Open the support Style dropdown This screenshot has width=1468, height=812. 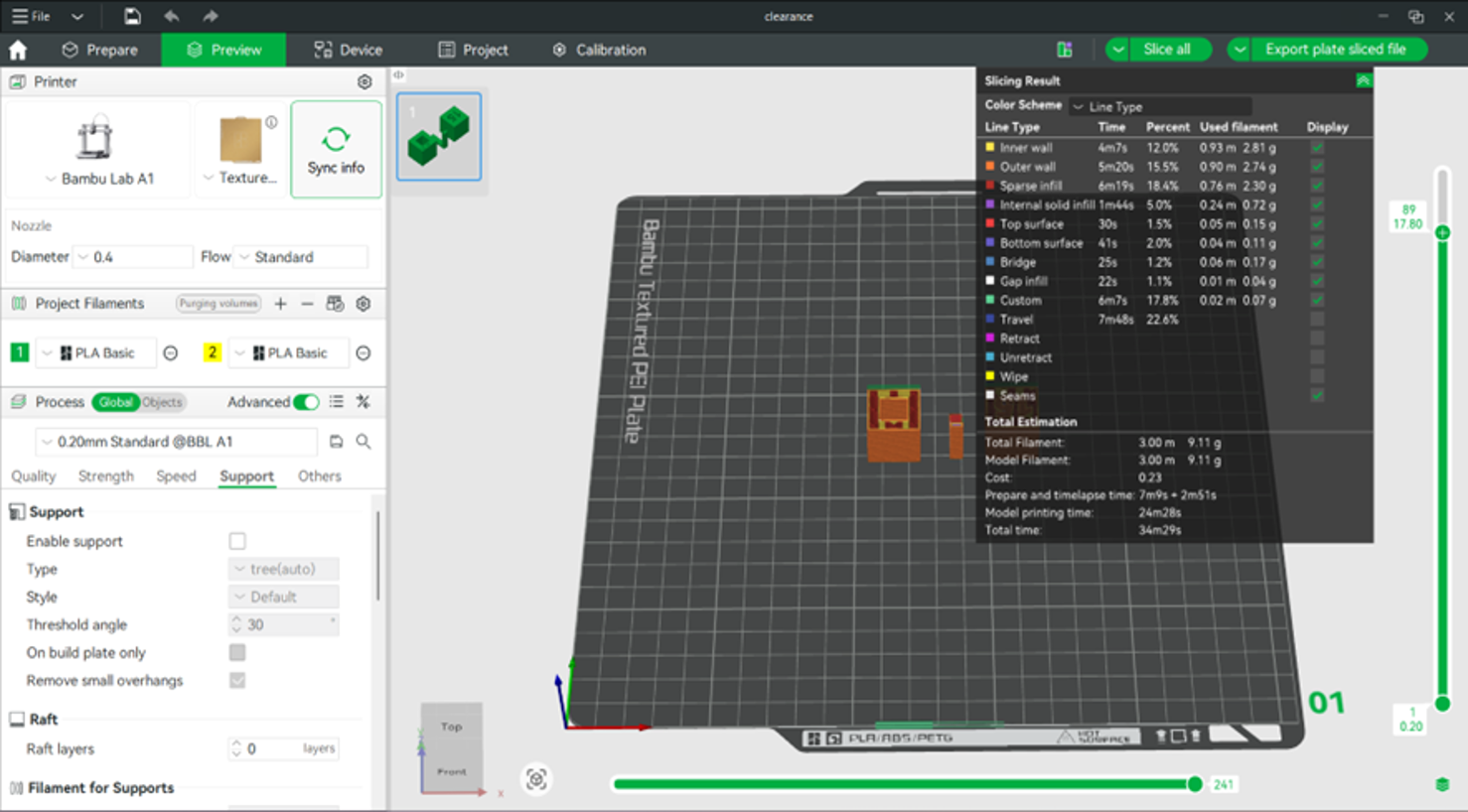point(284,597)
